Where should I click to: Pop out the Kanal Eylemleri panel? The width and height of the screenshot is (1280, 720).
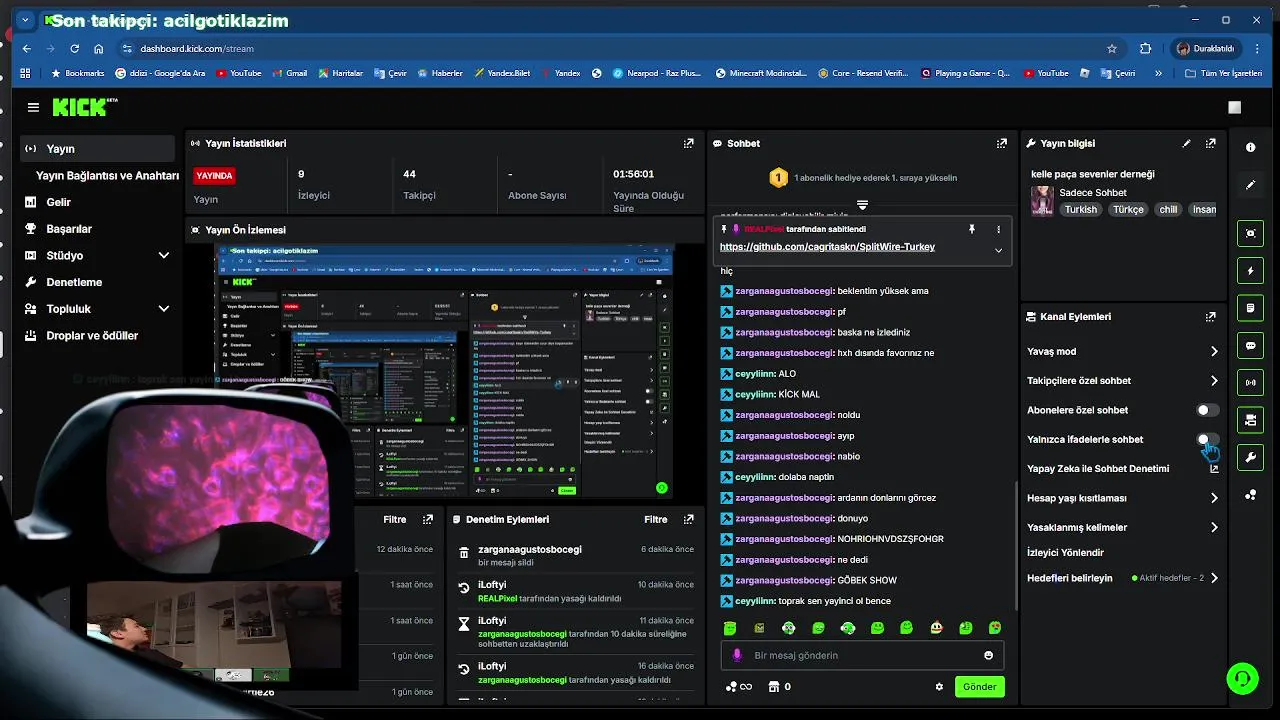click(1211, 316)
